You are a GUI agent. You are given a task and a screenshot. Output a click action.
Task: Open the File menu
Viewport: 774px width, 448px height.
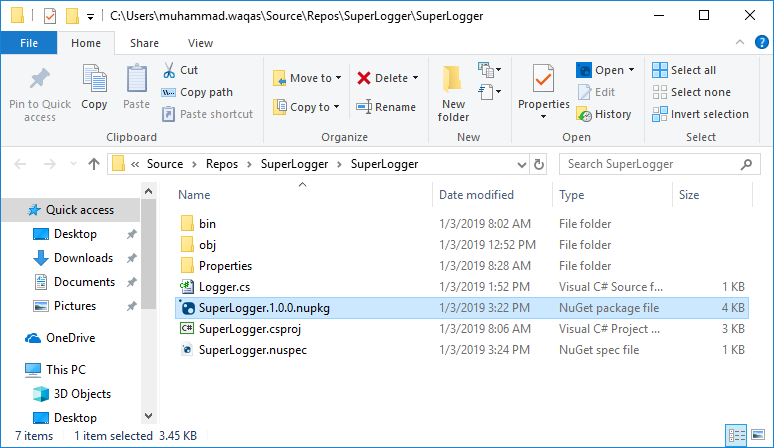(x=29, y=43)
